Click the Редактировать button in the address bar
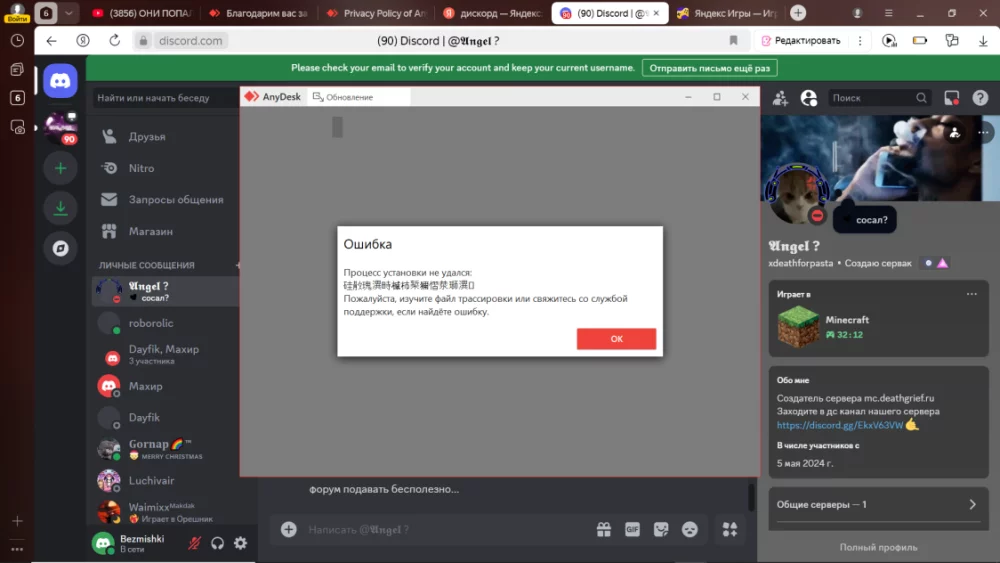Image resolution: width=1000 pixels, height=563 pixels. (800, 41)
